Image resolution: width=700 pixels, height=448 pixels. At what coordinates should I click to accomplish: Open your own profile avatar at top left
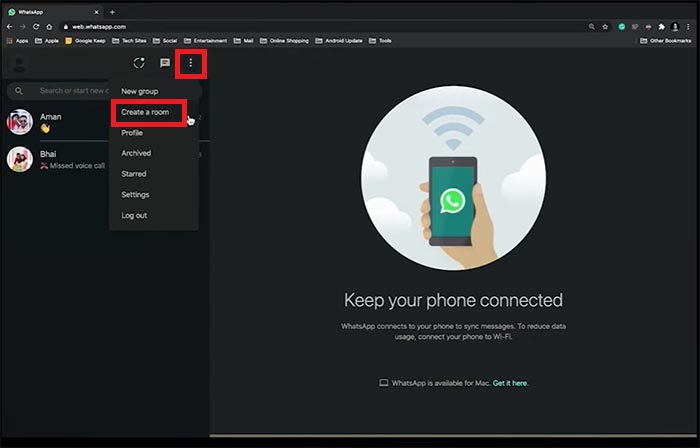click(19, 63)
